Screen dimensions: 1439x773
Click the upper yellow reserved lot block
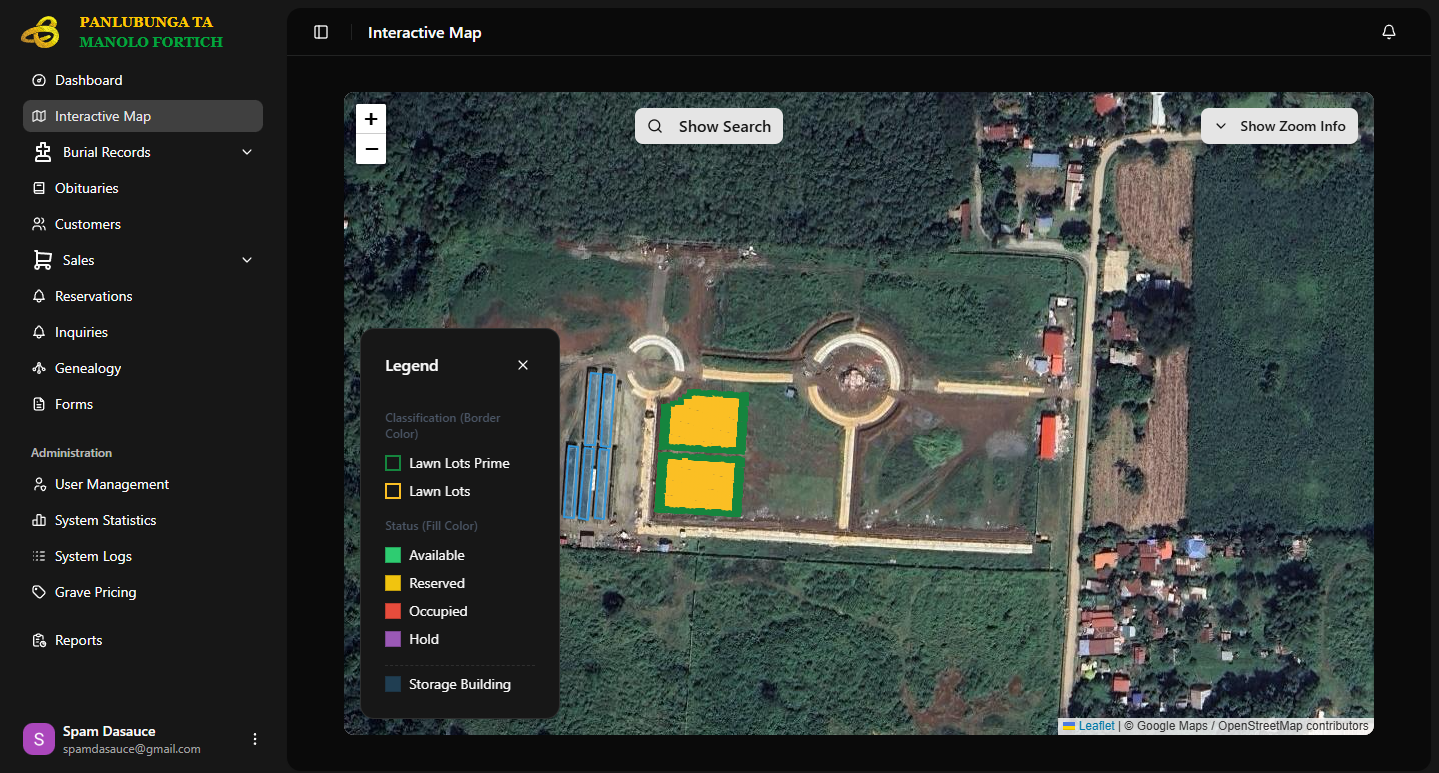point(704,422)
